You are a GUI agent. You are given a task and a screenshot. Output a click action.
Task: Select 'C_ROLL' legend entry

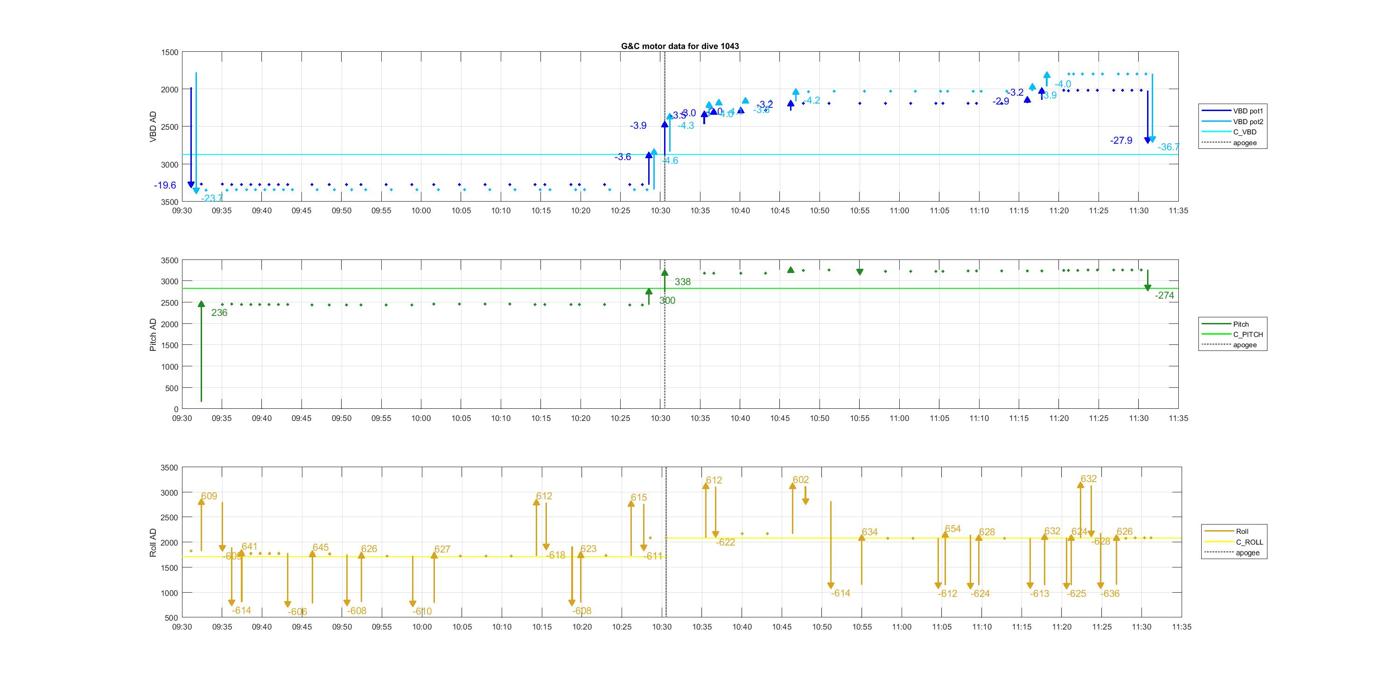pos(1249,542)
